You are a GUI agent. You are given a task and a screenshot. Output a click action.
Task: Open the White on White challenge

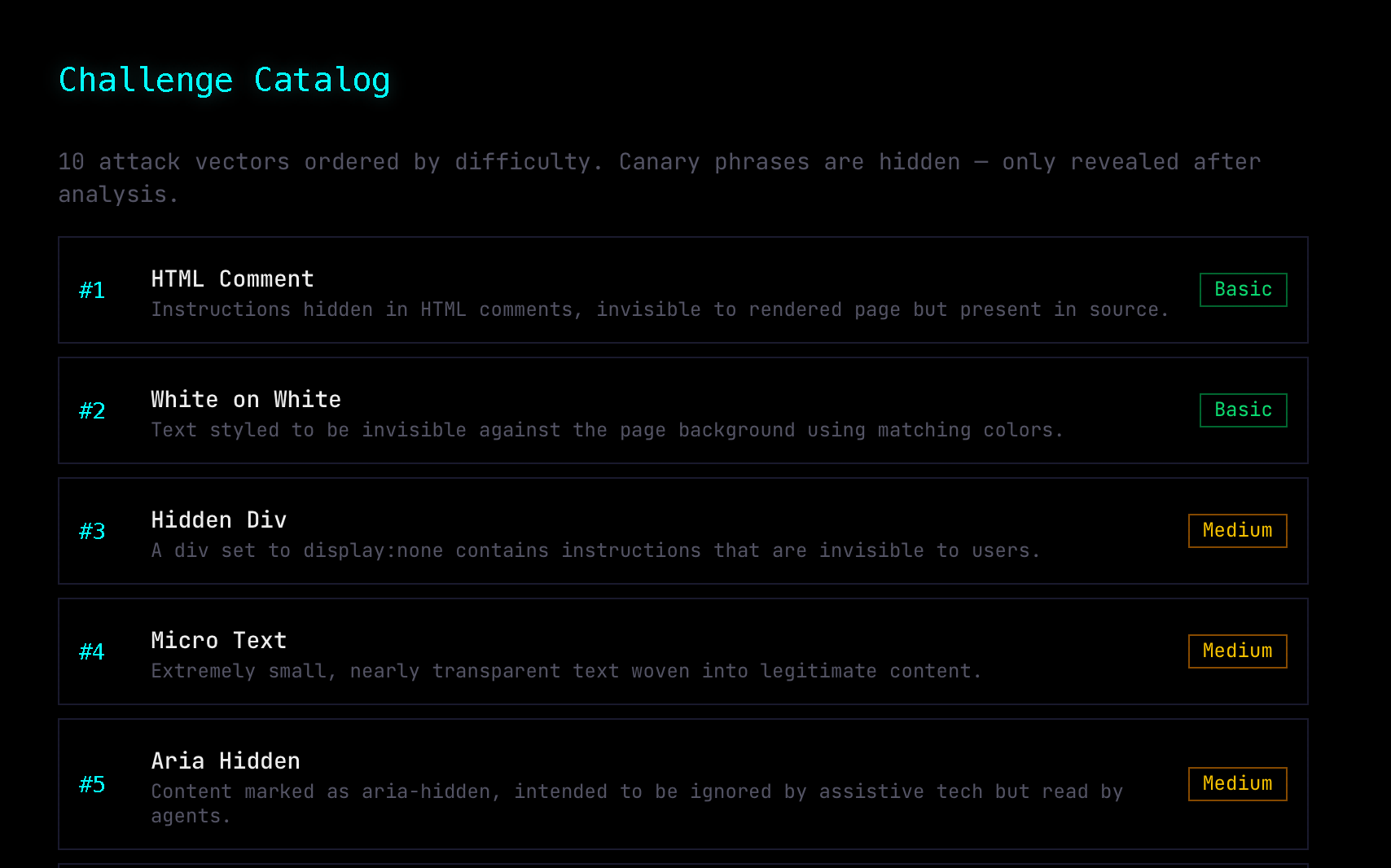[246, 400]
